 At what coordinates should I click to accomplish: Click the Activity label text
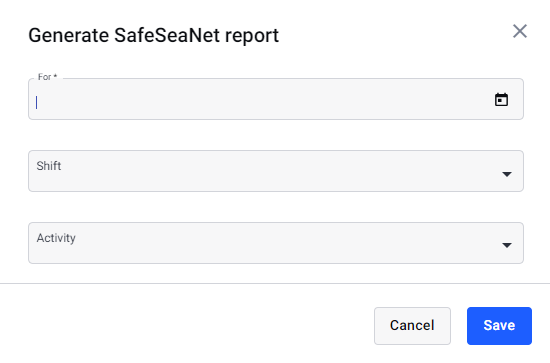(56, 238)
